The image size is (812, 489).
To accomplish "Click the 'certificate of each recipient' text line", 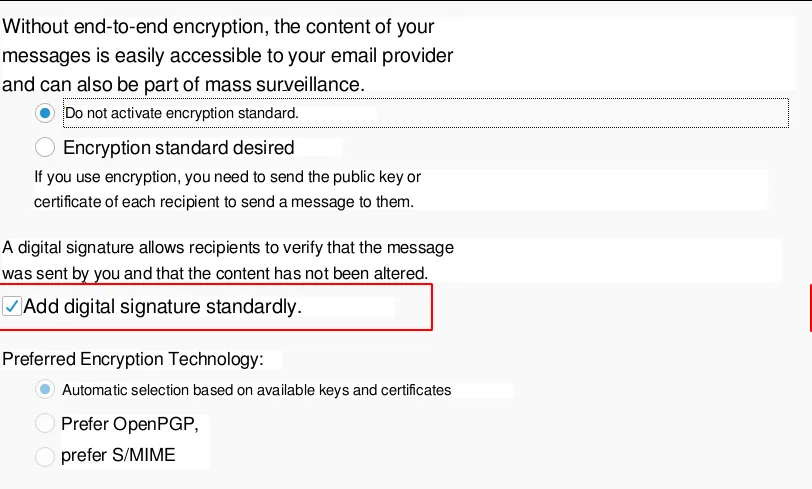I will (x=223, y=202).
